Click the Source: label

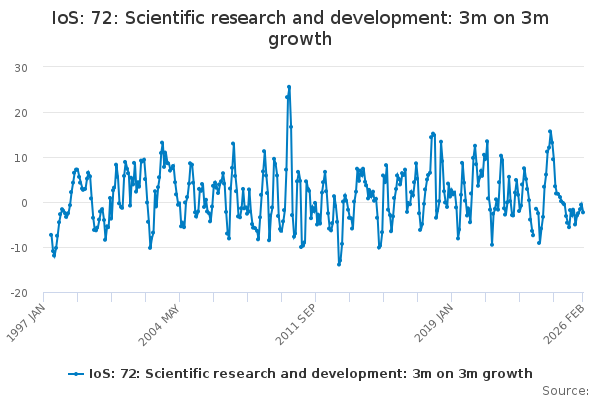[x=565, y=390]
